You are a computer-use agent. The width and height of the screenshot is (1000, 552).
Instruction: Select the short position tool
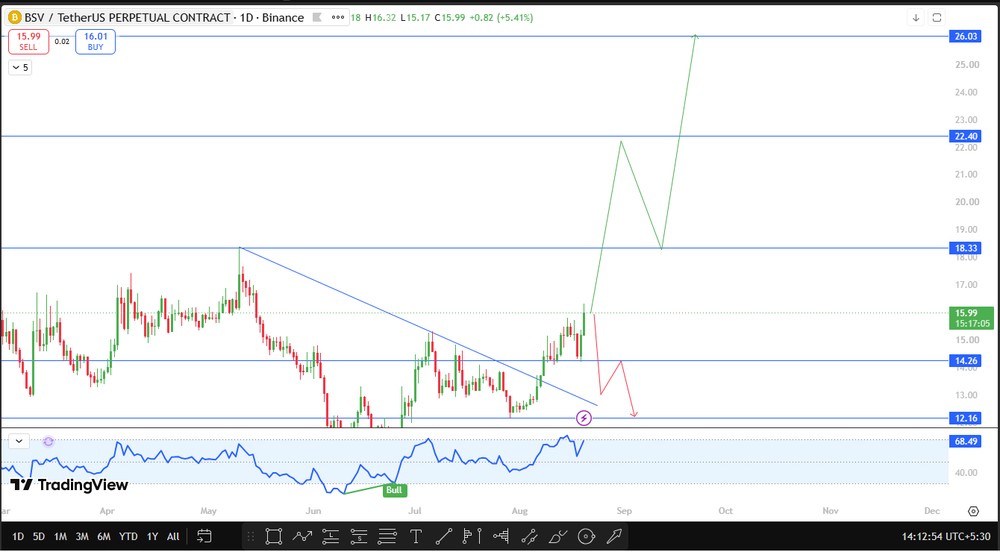point(359,536)
